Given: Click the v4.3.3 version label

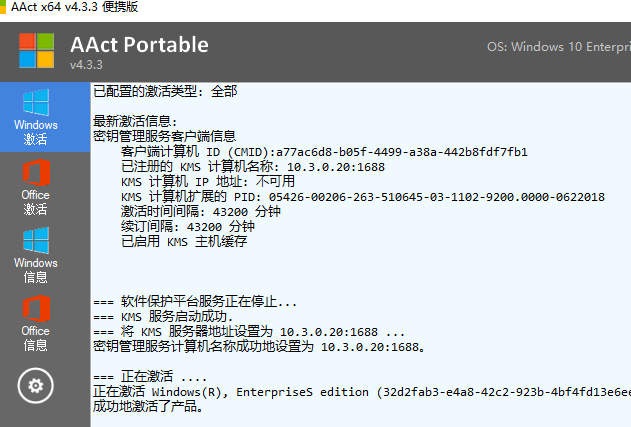Looking at the screenshot, I should coord(88,65).
